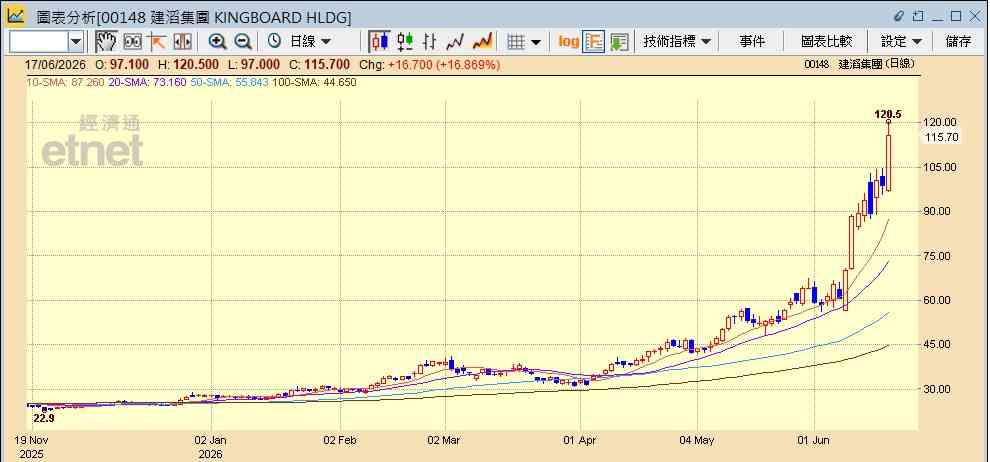Screen dimensions: 990x462
Task: Click the 100-SMA legend label
Action: point(314,82)
